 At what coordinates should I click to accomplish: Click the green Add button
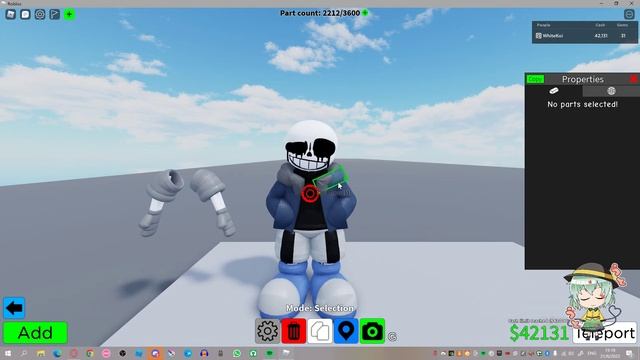35,333
